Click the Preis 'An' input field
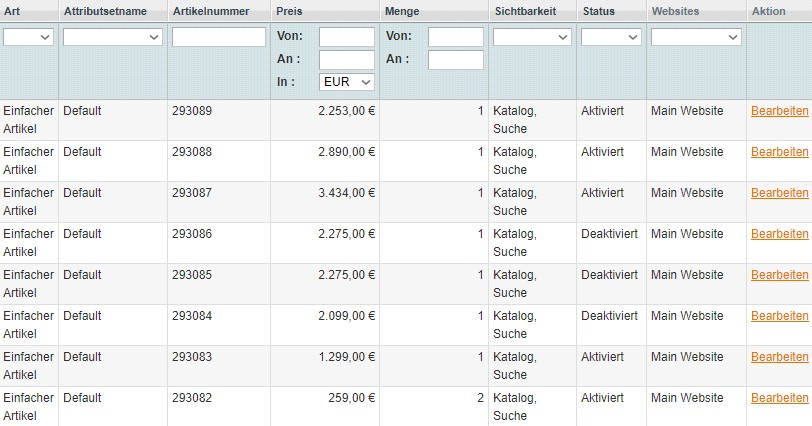Viewport: 812px width, 426px height. [x=346, y=60]
